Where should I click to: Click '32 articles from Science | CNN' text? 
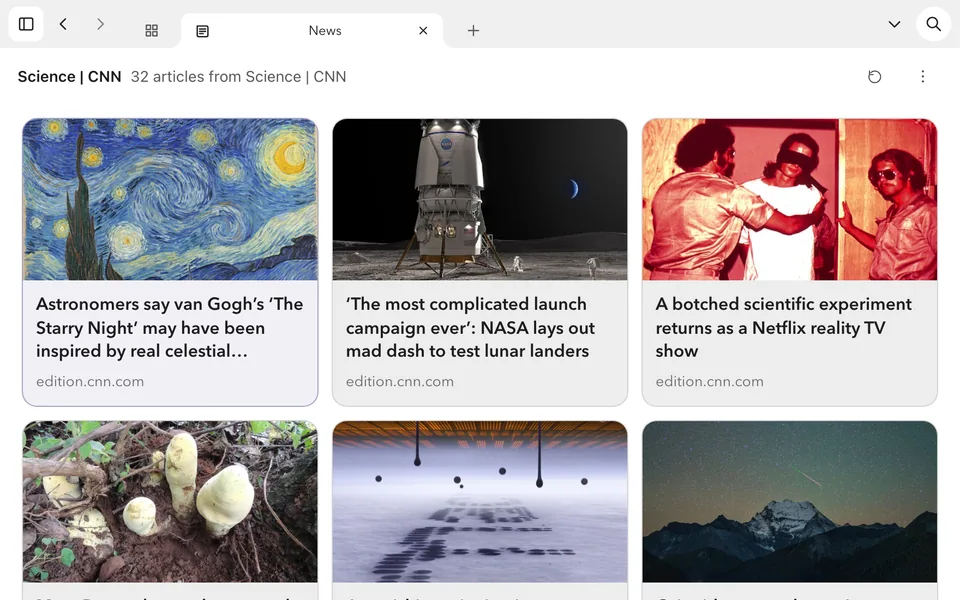(238, 77)
